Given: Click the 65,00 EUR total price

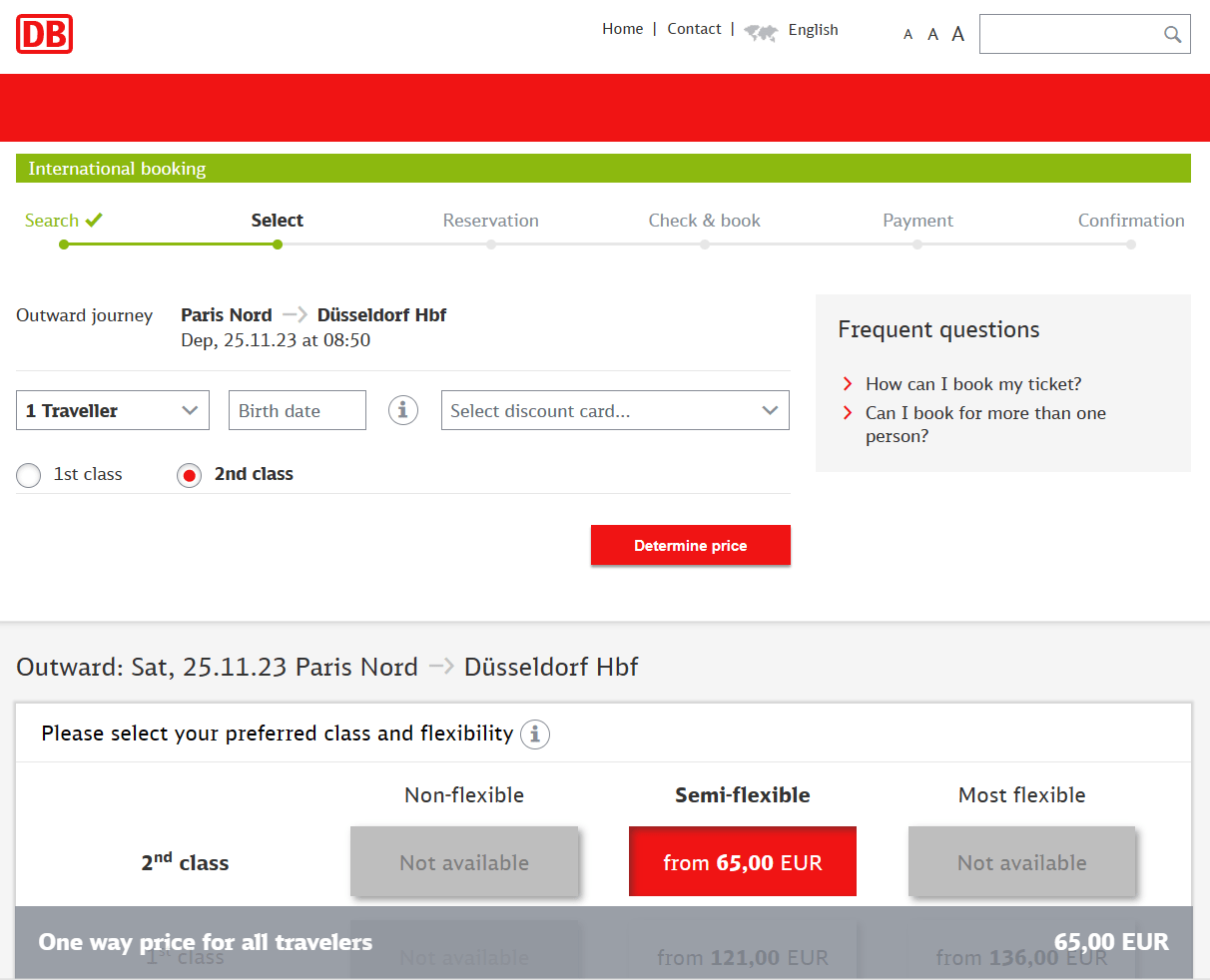Looking at the screenshot, I should point(1111,942).
